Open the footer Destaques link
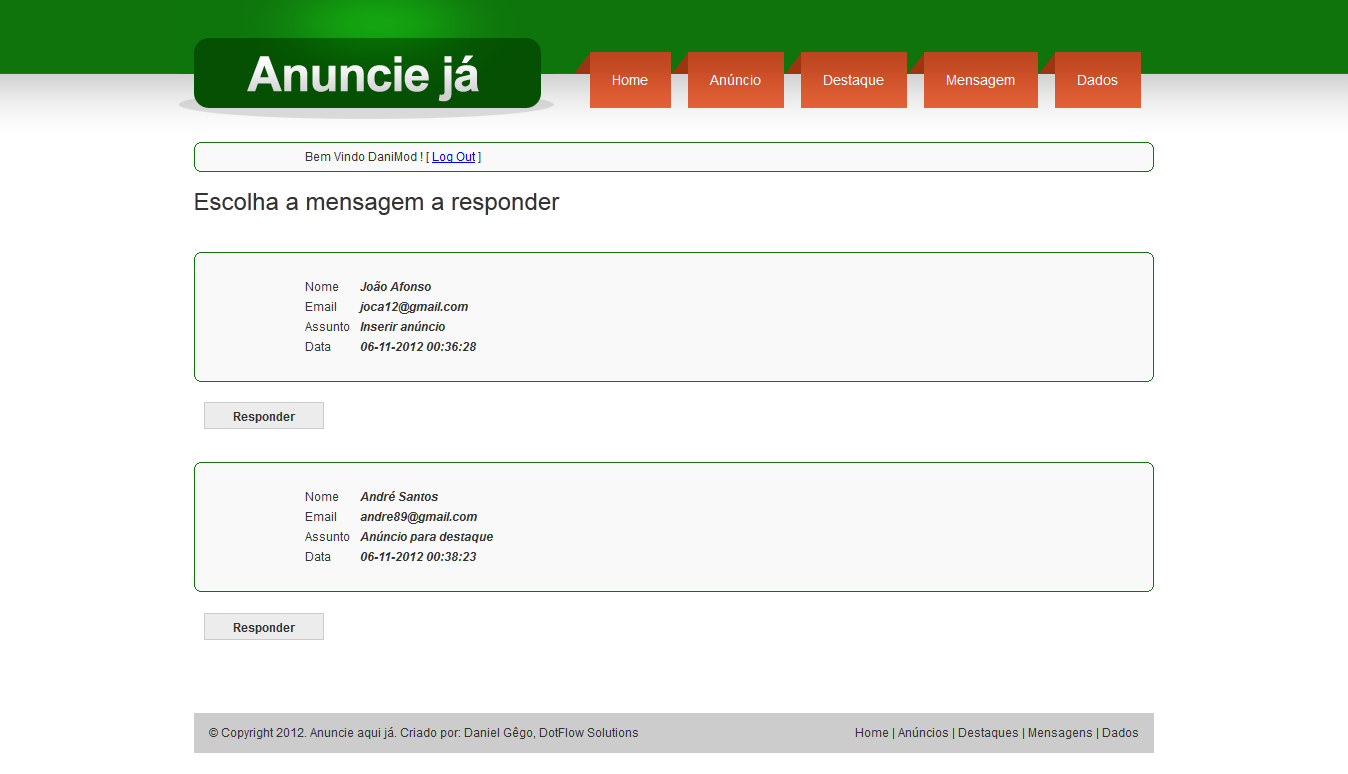Viewport: 1348px width, 774px height. point(988,733)
